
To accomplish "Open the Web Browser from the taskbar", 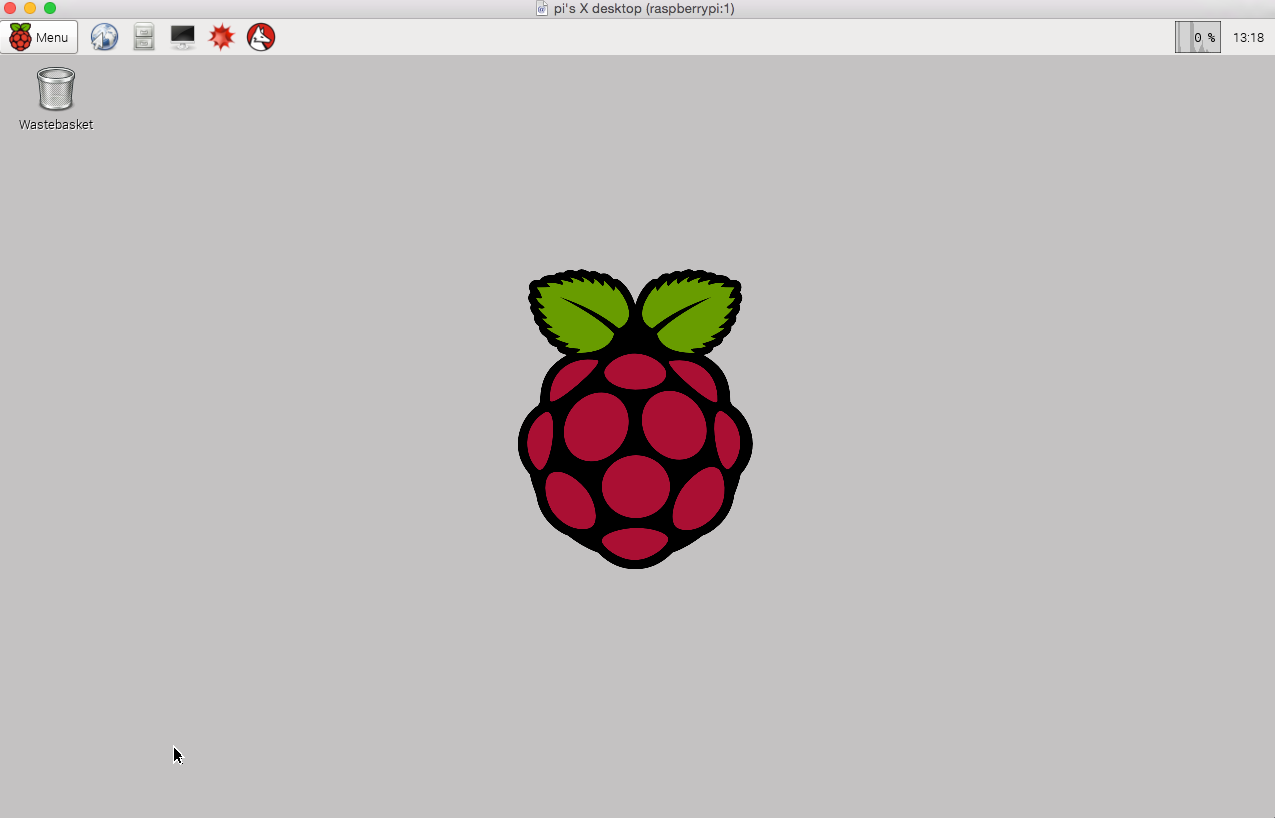I will [104, 37].
